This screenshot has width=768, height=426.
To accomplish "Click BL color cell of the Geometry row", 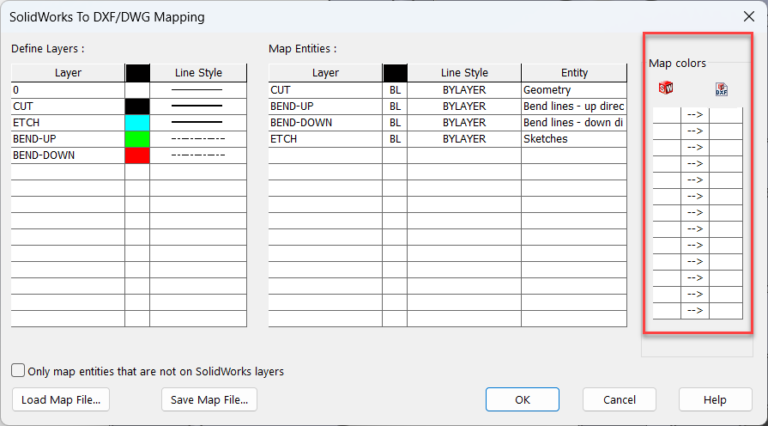I will coord(395,90).
